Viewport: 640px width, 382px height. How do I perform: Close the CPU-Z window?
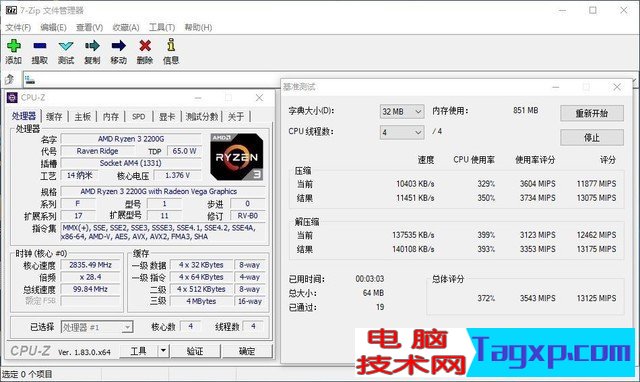point(260,98)
